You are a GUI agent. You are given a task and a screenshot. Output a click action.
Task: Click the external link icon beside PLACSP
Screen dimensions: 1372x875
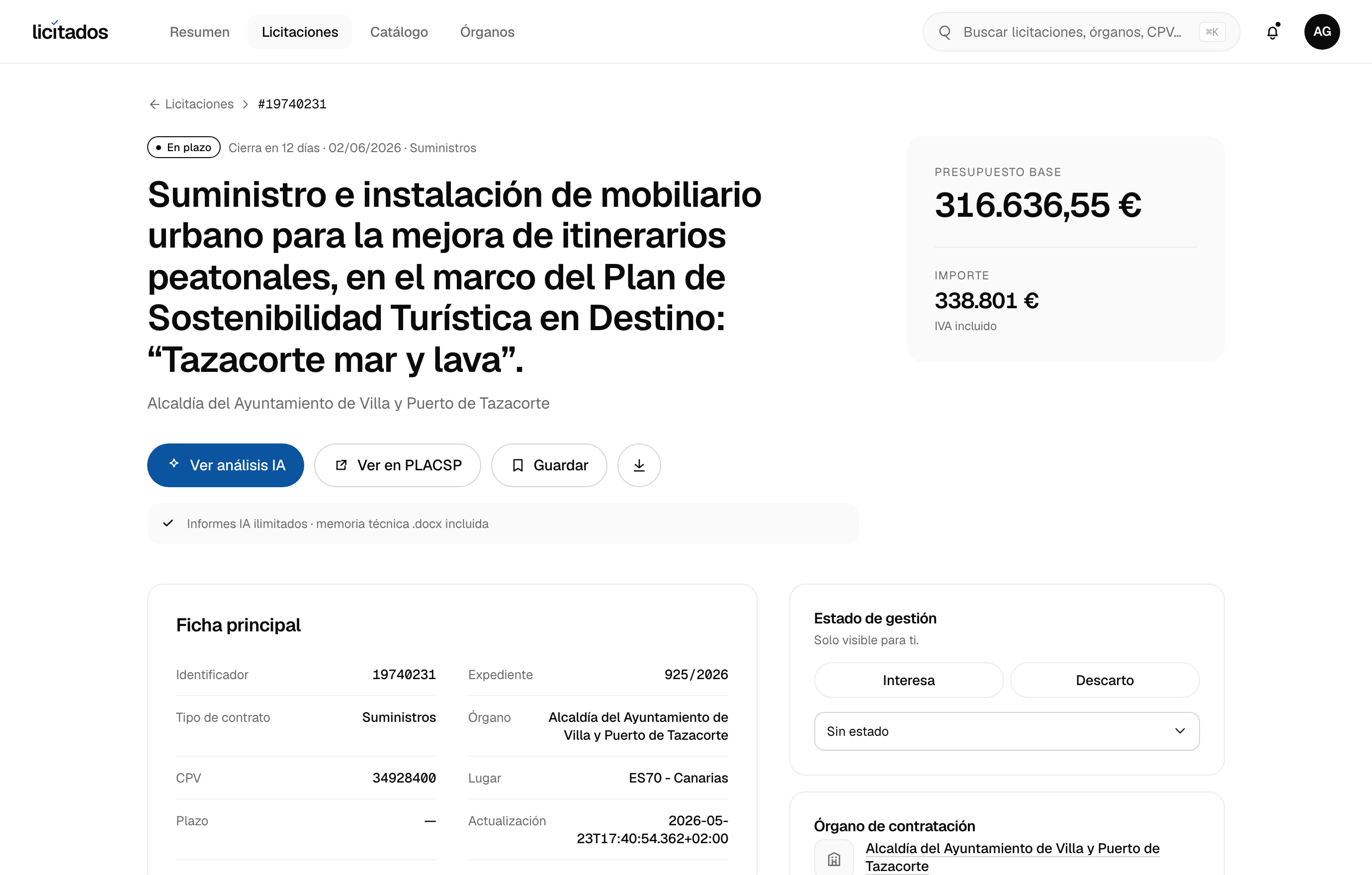coord(342,465)
